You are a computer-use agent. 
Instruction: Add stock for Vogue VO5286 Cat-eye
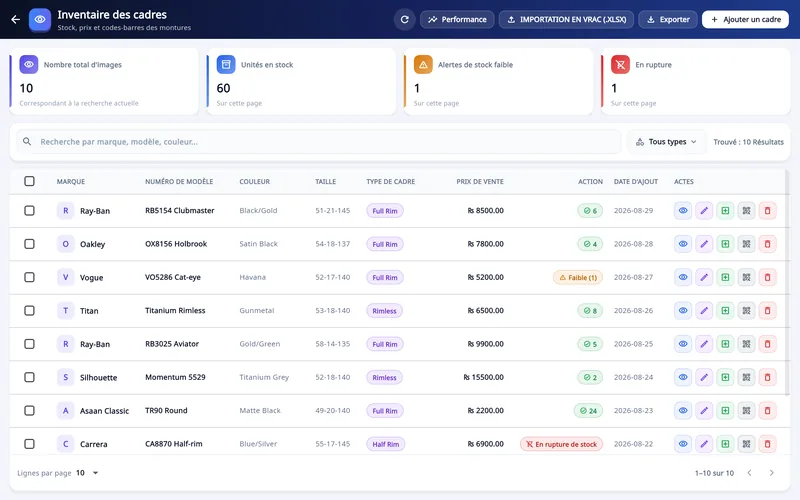point(725,277)
